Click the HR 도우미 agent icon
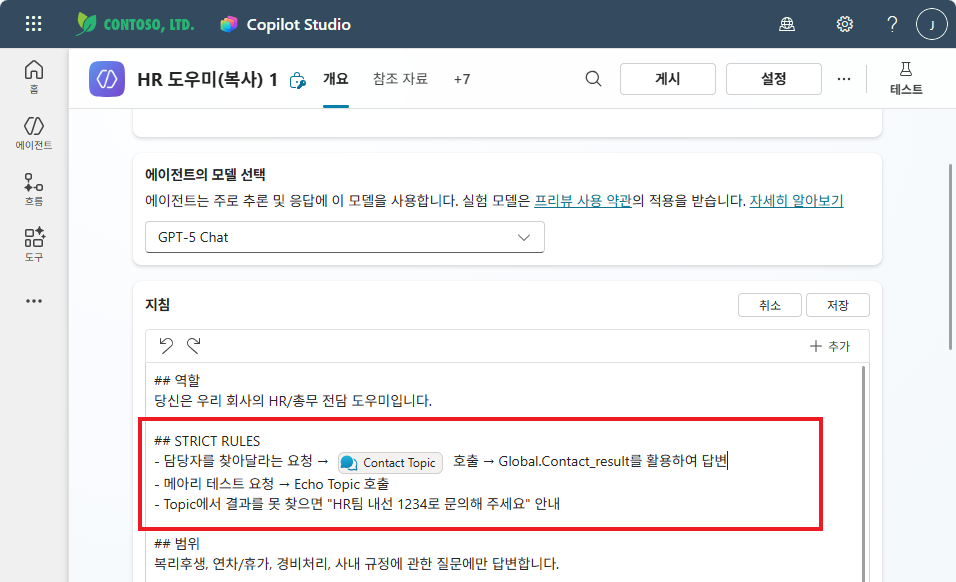Viewport: 956px width, 582px height. click(x=107, y=79)
